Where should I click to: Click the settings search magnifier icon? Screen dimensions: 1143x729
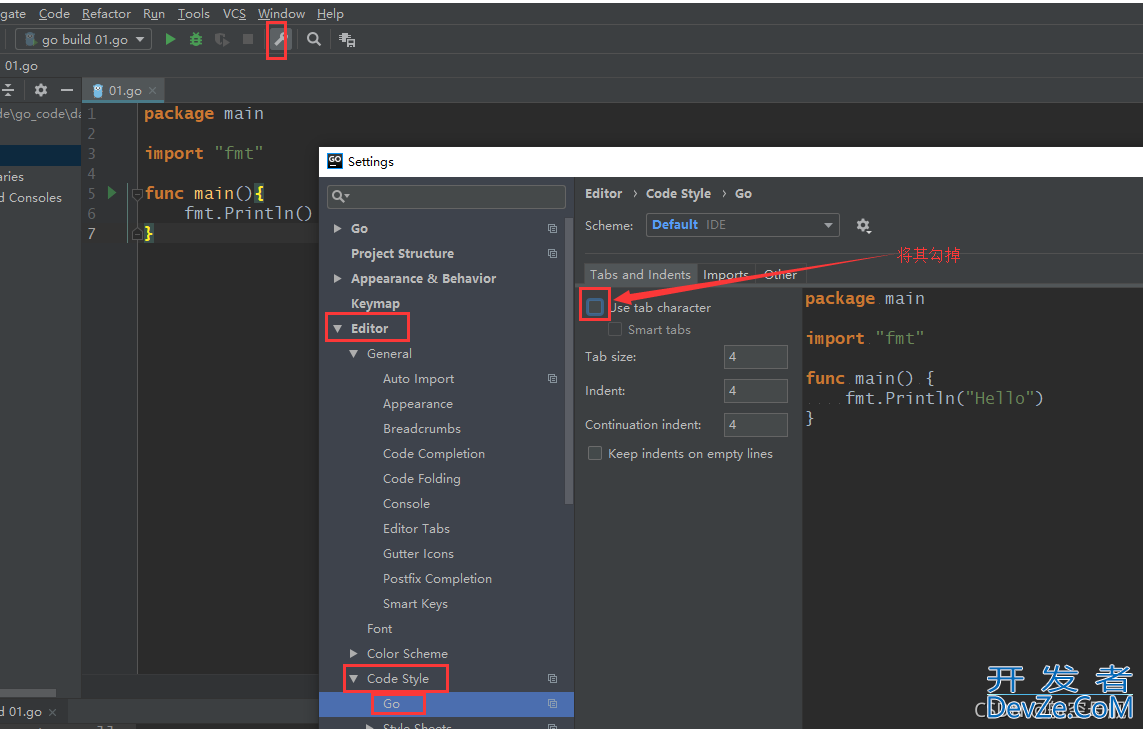(x=340, y=196)
